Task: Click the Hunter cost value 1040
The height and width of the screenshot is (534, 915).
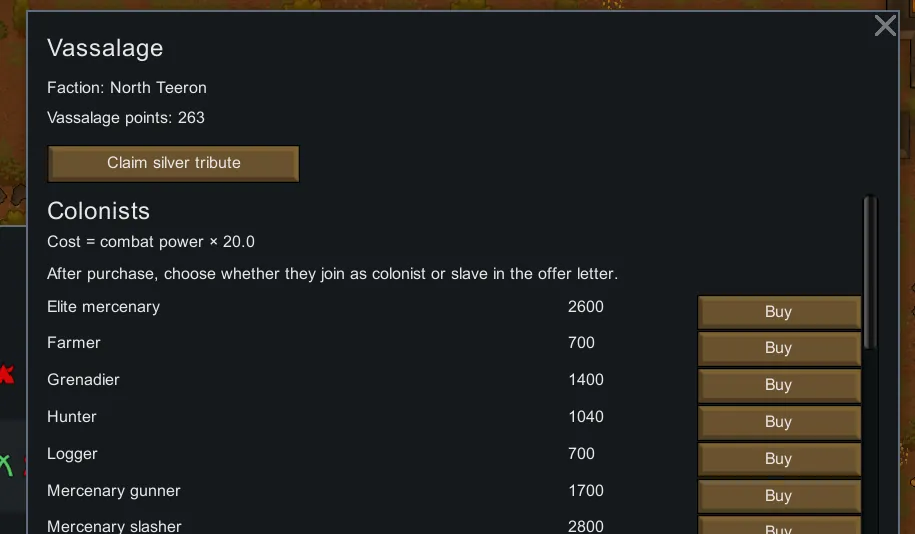Action: point(585,417)
